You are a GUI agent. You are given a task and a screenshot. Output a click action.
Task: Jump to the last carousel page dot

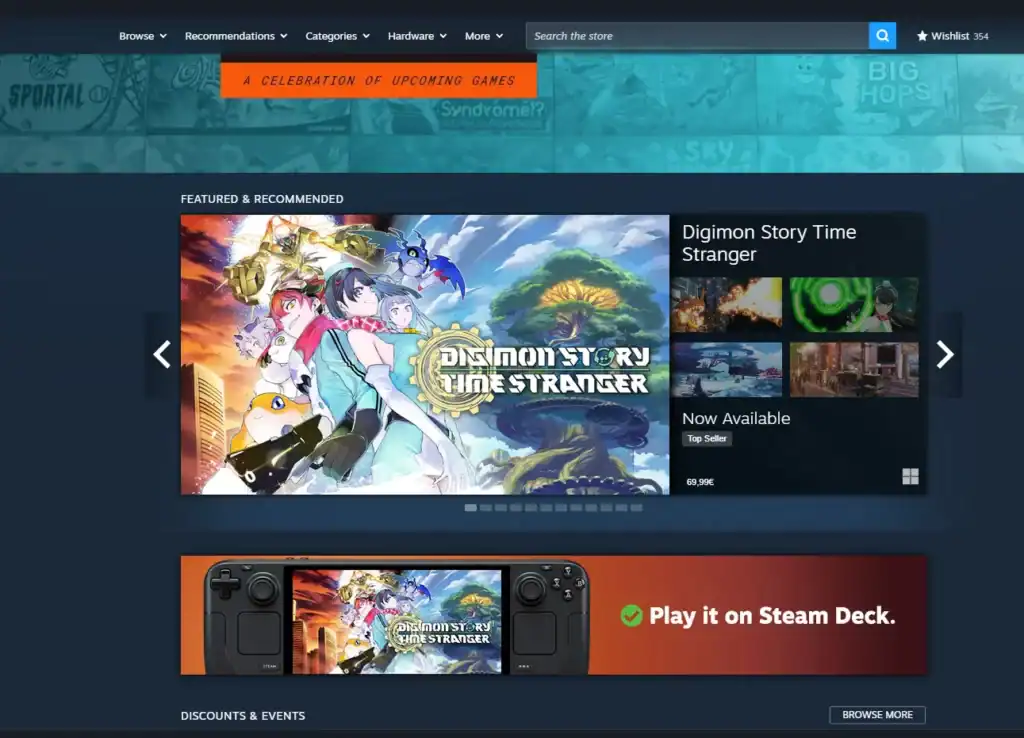pyautogui.click(x=636, y=508)
